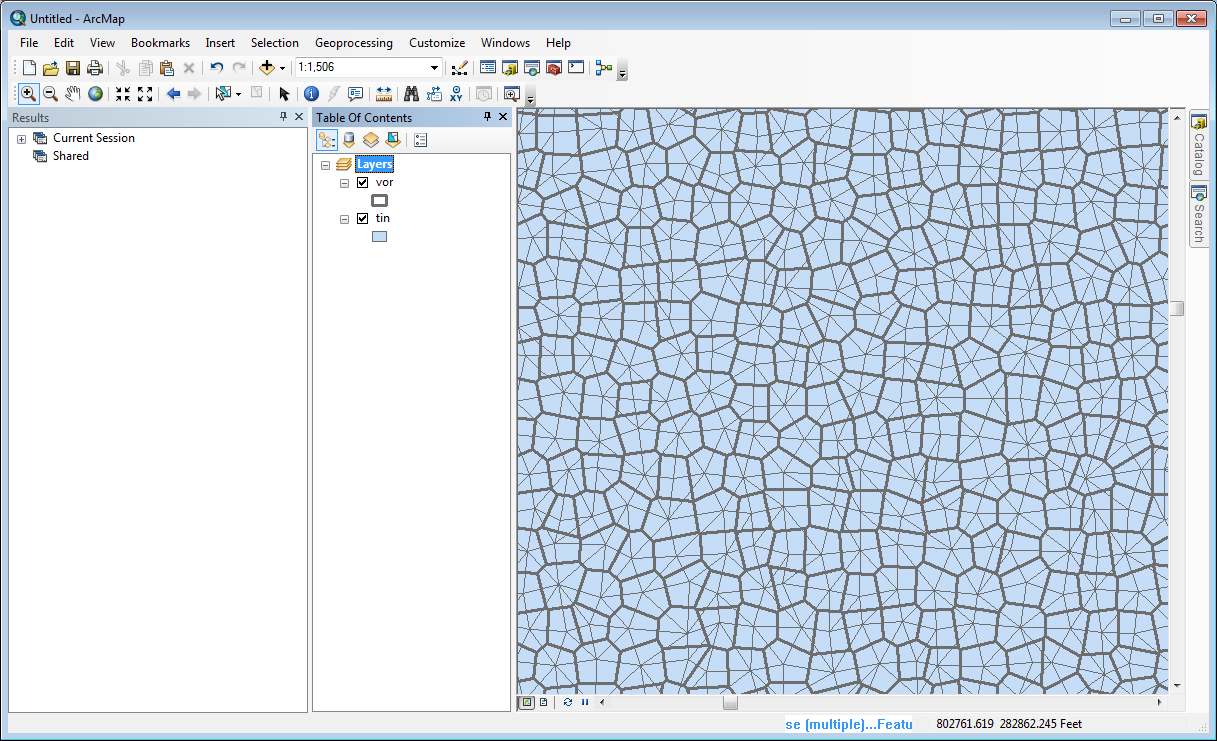1217x741 pixels.
Task: Click the Full Extent globe icon
Action: coord(96,94)
